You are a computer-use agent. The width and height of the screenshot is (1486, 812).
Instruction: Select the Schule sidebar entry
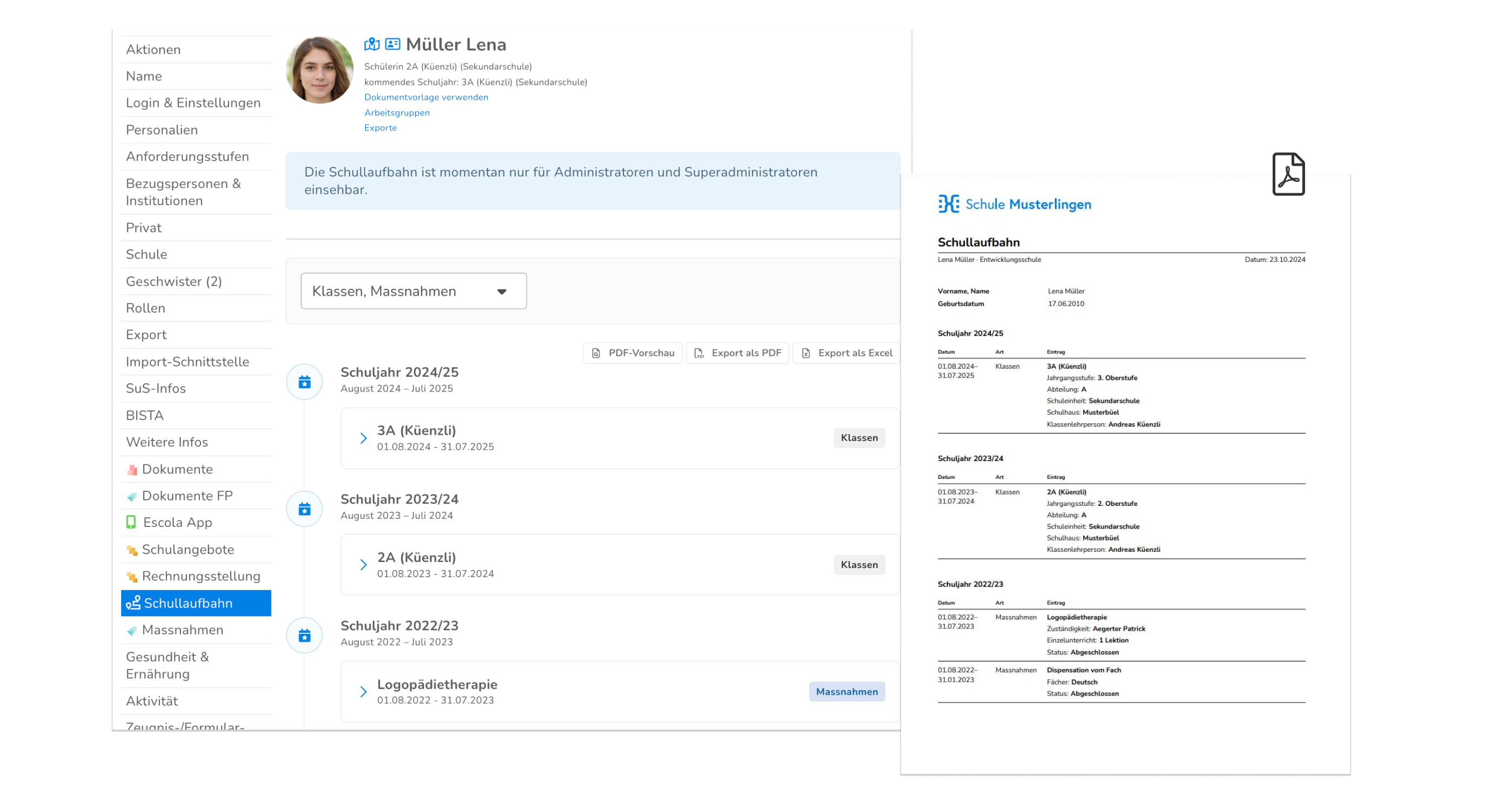click(x=196, y=254)
